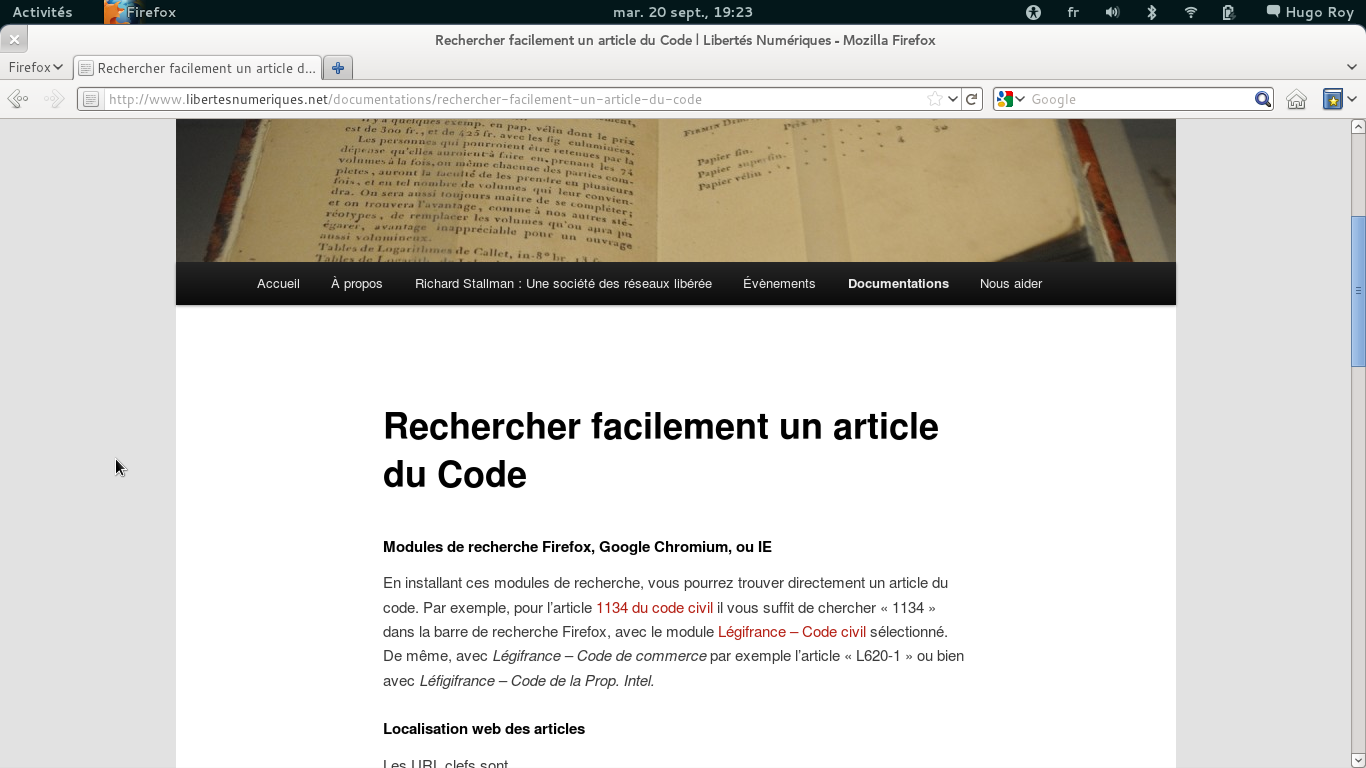The height and width of the screenshot is (768, 1366).
Task: Open Richard Stallman : Une société des réseaux libérée
Action: coord(563,283)
